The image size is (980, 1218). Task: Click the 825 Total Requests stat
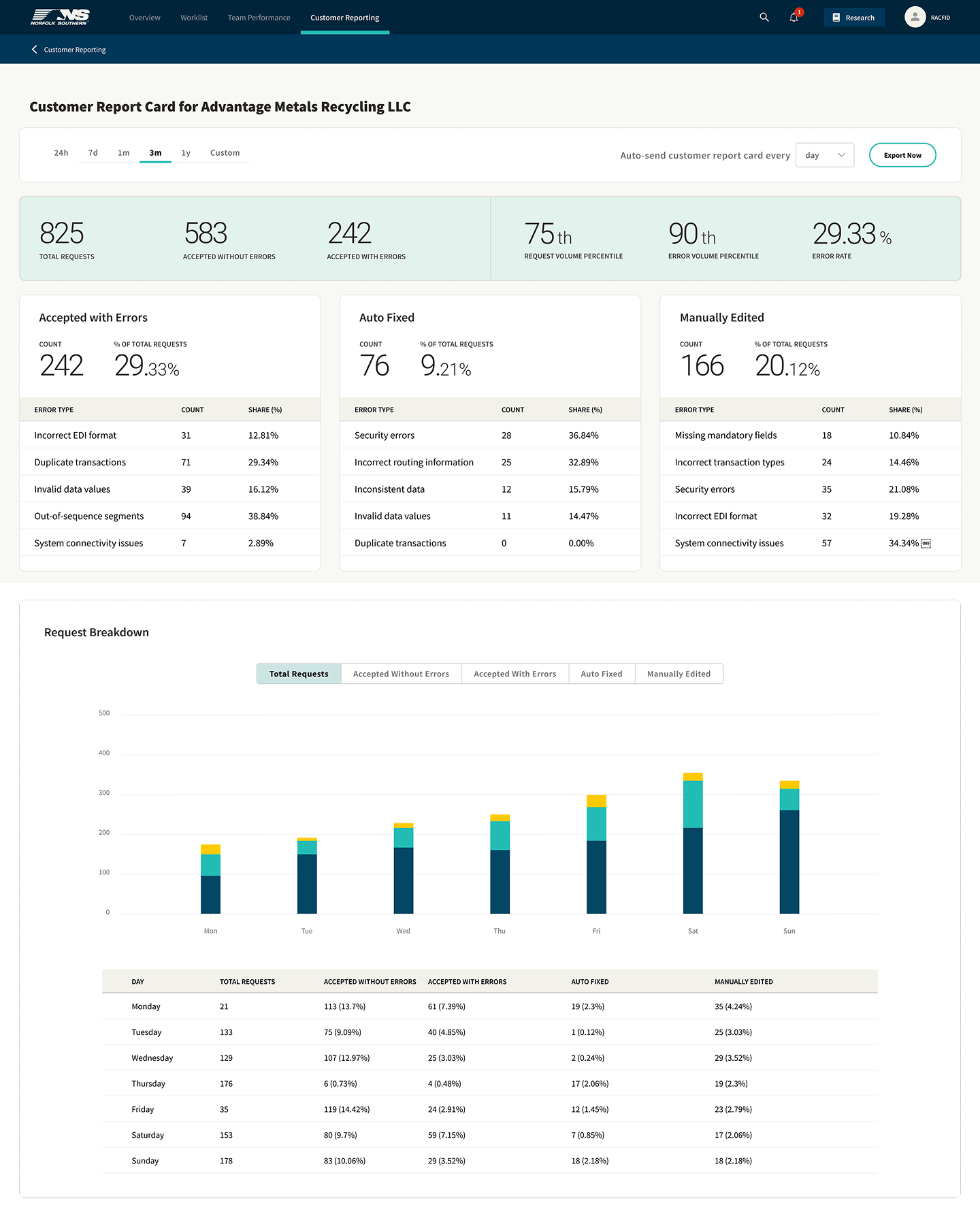coord(67,240)
